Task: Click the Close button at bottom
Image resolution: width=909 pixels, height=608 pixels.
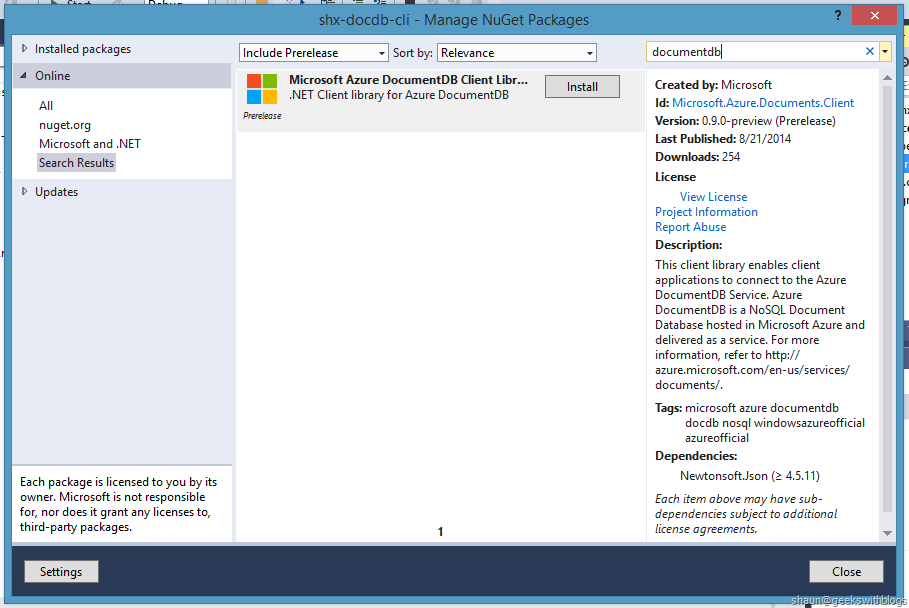Action: (846, 571)
